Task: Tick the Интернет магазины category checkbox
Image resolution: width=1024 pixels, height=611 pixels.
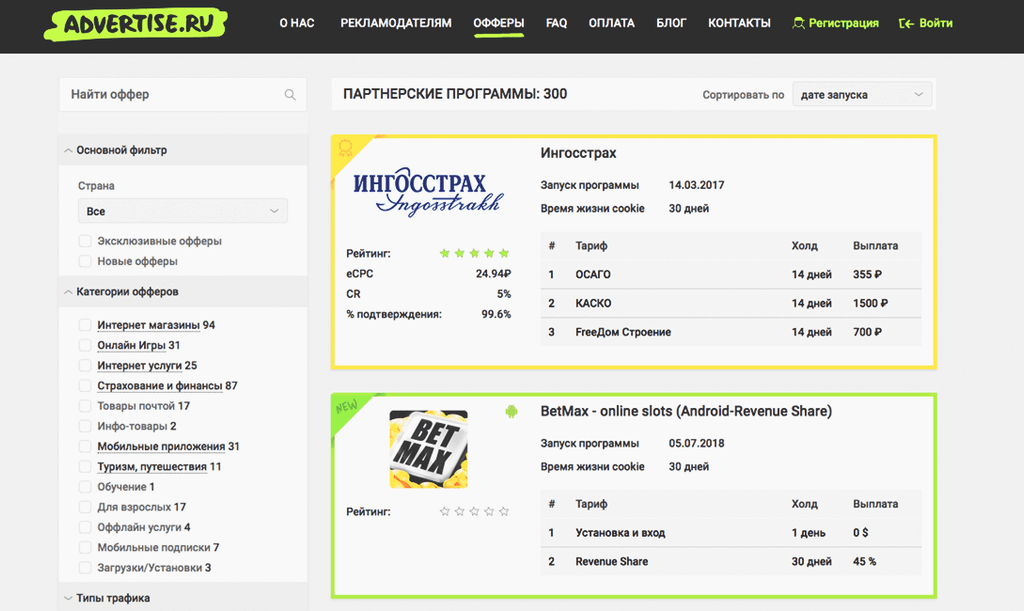Action: [x=85, y=325]
